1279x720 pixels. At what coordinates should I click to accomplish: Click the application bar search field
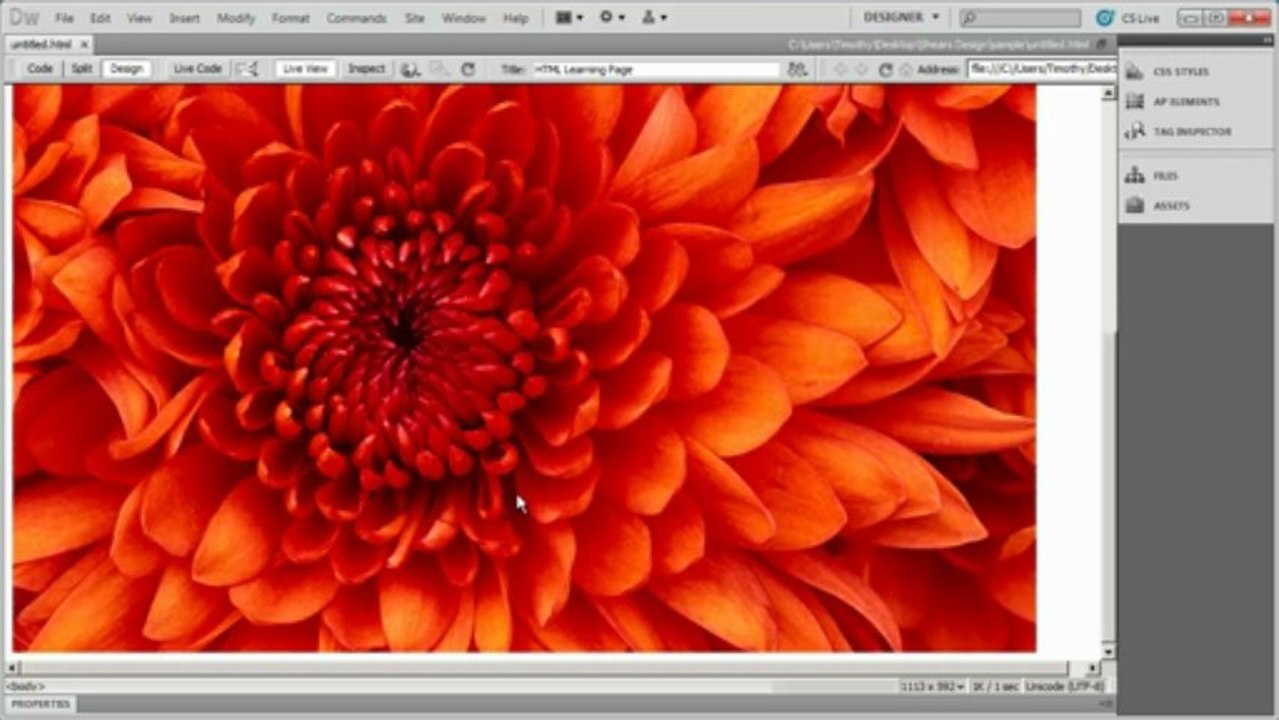[x=1021, y=18]
